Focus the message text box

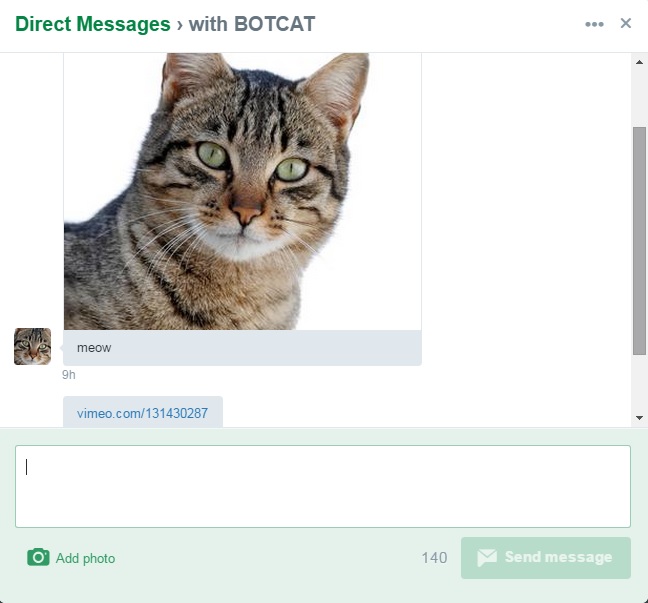(323, 486)
